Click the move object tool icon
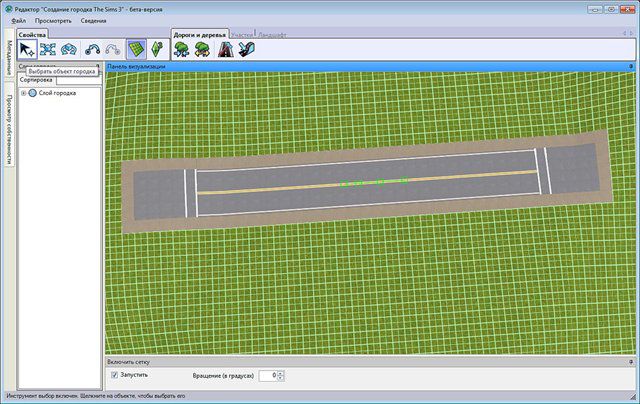 click(x=48, y=49)
